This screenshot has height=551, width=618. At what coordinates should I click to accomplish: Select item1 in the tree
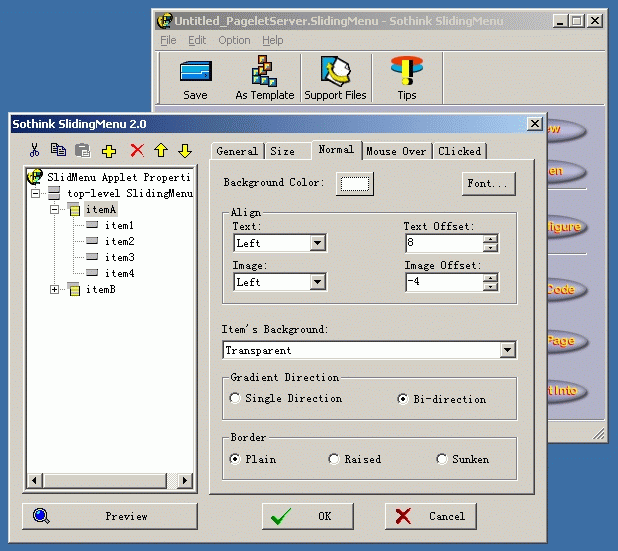(x=119, y=225)
